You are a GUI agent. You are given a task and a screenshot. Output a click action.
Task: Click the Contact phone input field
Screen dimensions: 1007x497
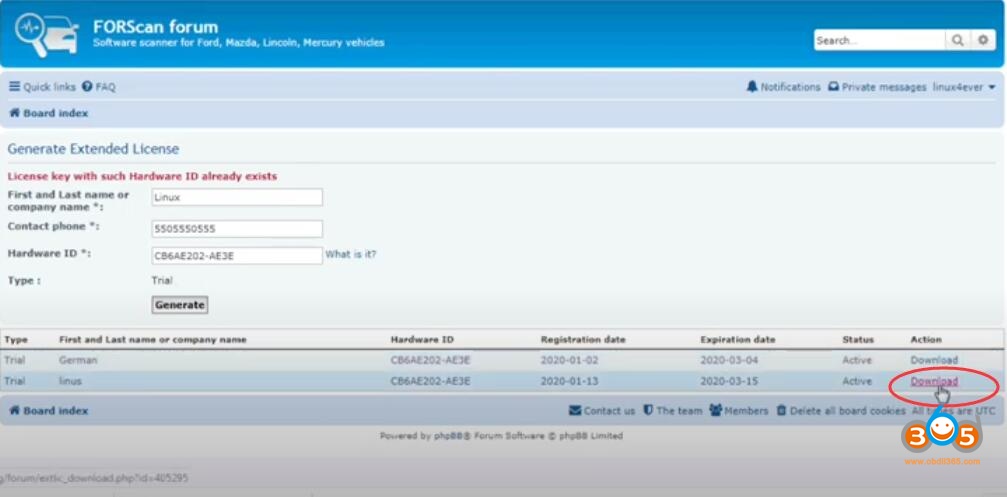237,229
